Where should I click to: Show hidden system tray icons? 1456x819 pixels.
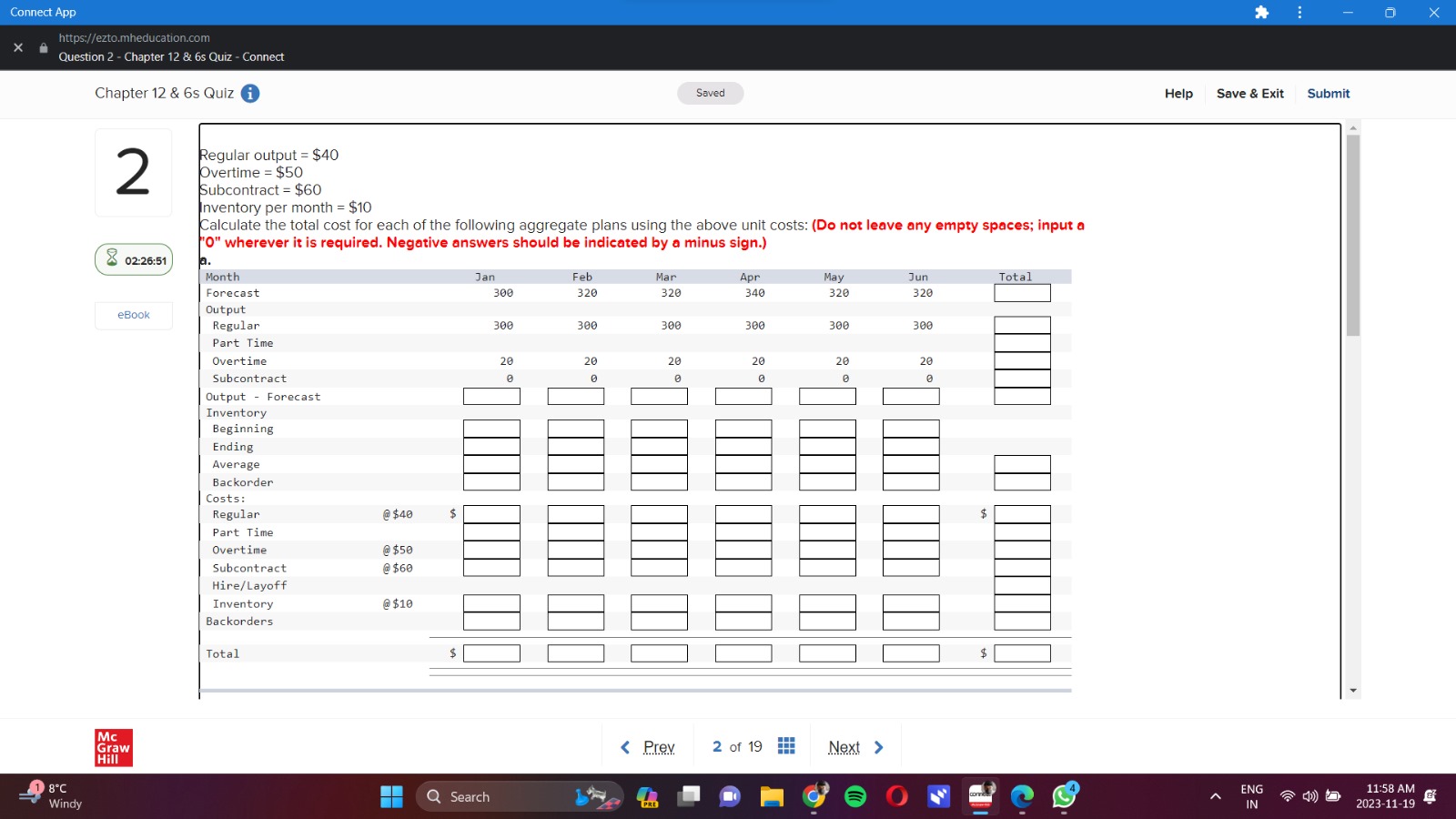tap(1215, 797)
